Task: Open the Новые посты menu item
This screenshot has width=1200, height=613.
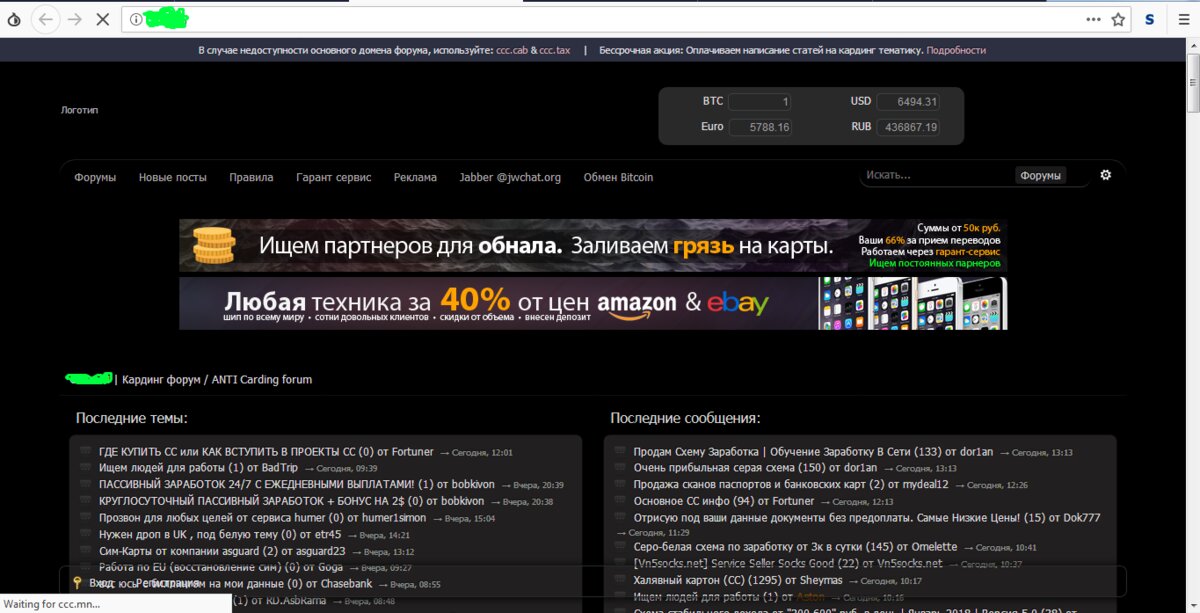Action: click(x=173, y=177)
